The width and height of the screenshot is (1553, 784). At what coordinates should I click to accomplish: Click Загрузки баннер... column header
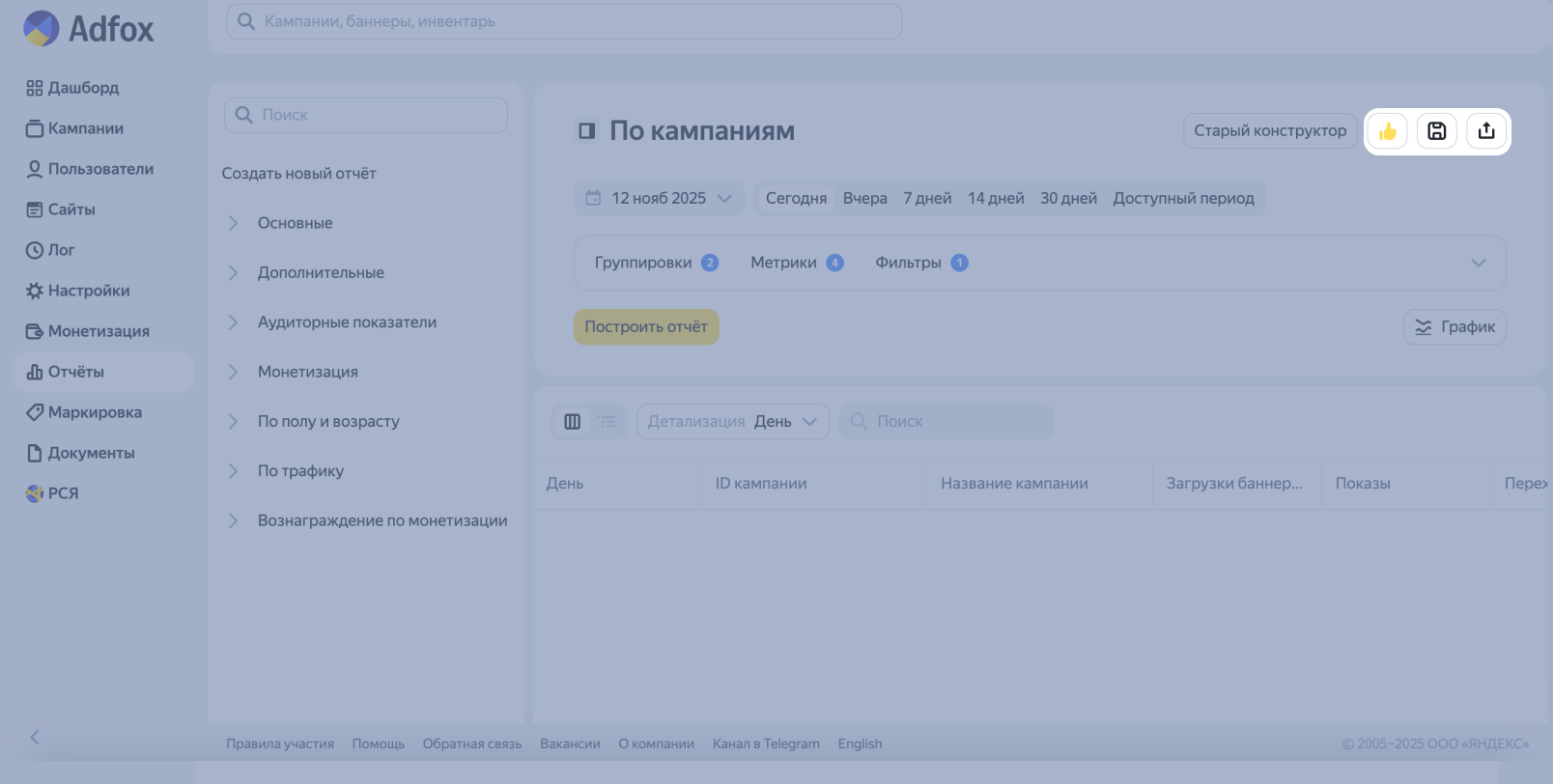(1237, 484)
